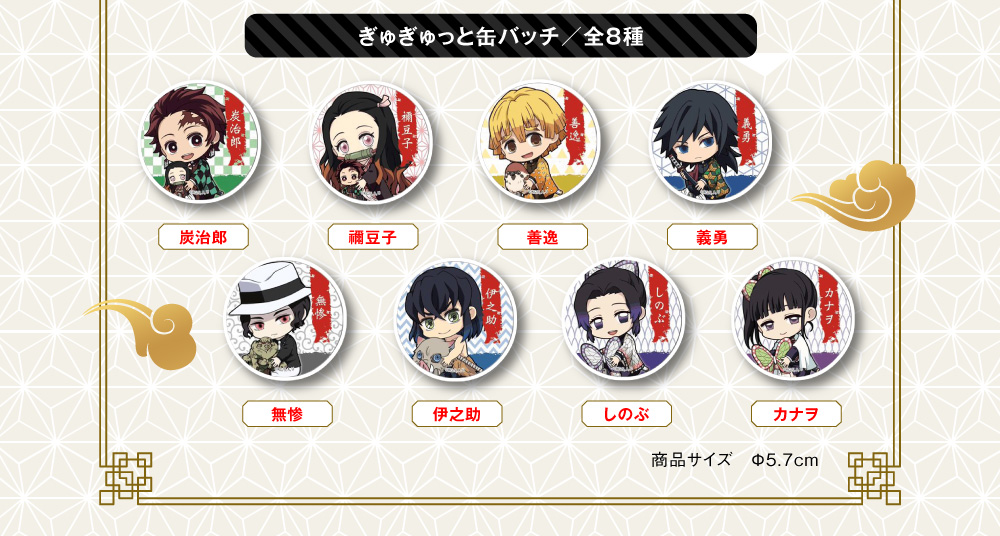
Task: Click the red 禰豆子 name label
Action: [373, 237]
